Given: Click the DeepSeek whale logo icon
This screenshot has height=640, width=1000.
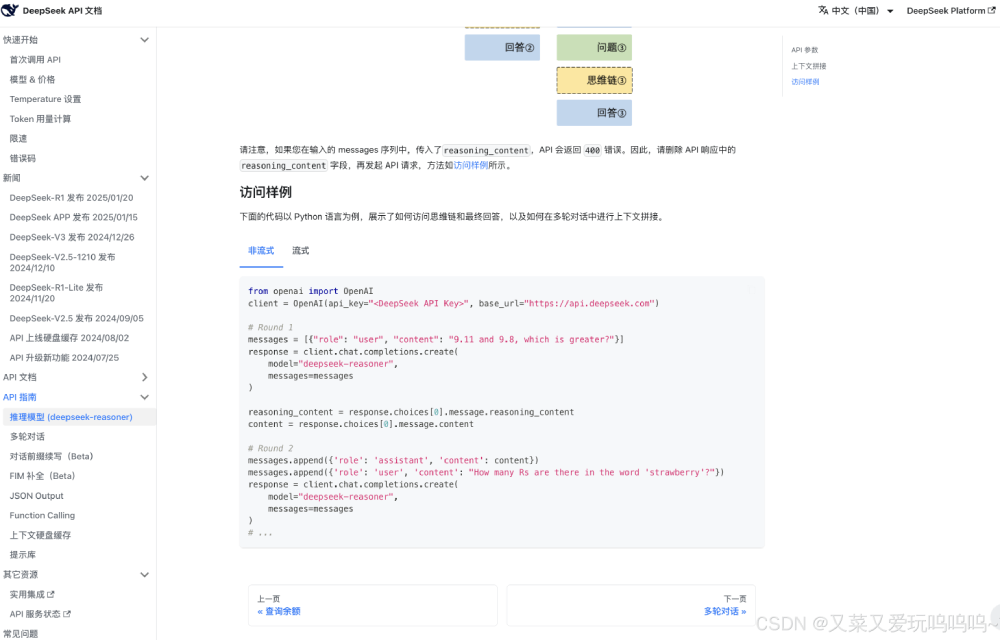Looking at the screenshot, I should point(10,10).
